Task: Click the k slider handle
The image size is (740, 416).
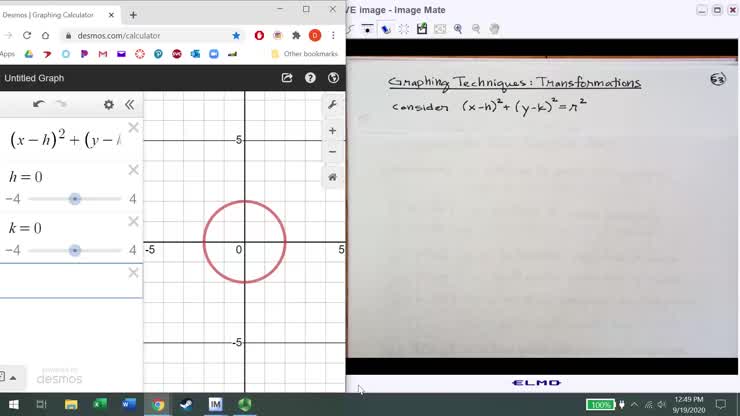Action: coord(75,250)
